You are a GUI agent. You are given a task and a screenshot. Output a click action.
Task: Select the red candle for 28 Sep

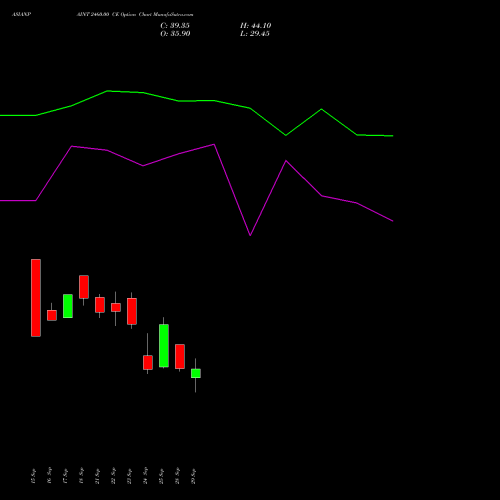[180, 356]
